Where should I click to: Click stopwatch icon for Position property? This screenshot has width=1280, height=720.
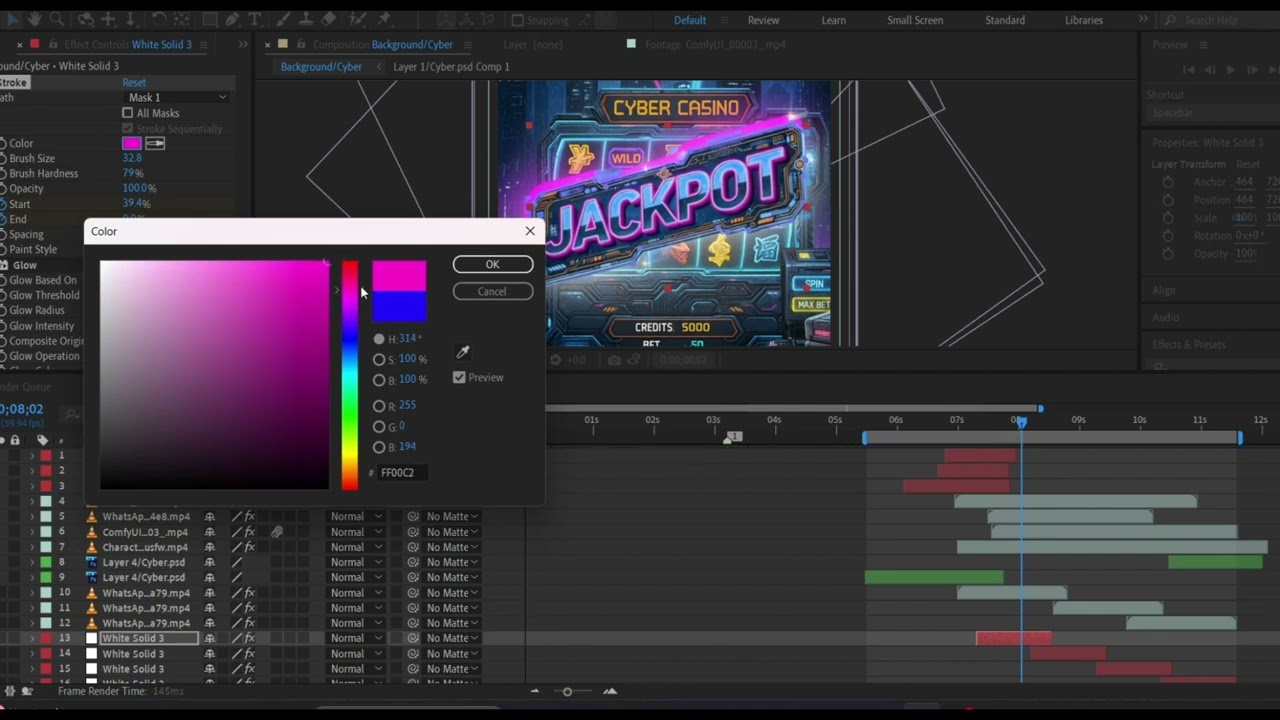[1167, 200]
